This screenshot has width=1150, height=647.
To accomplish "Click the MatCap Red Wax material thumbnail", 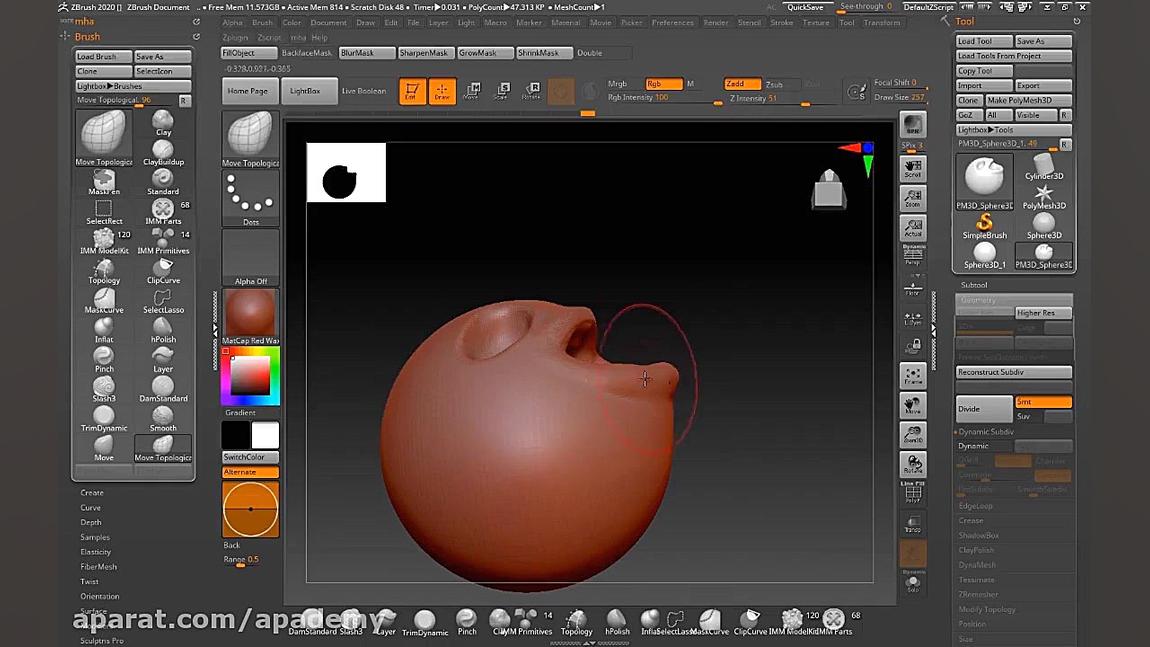I will (250, 315).
